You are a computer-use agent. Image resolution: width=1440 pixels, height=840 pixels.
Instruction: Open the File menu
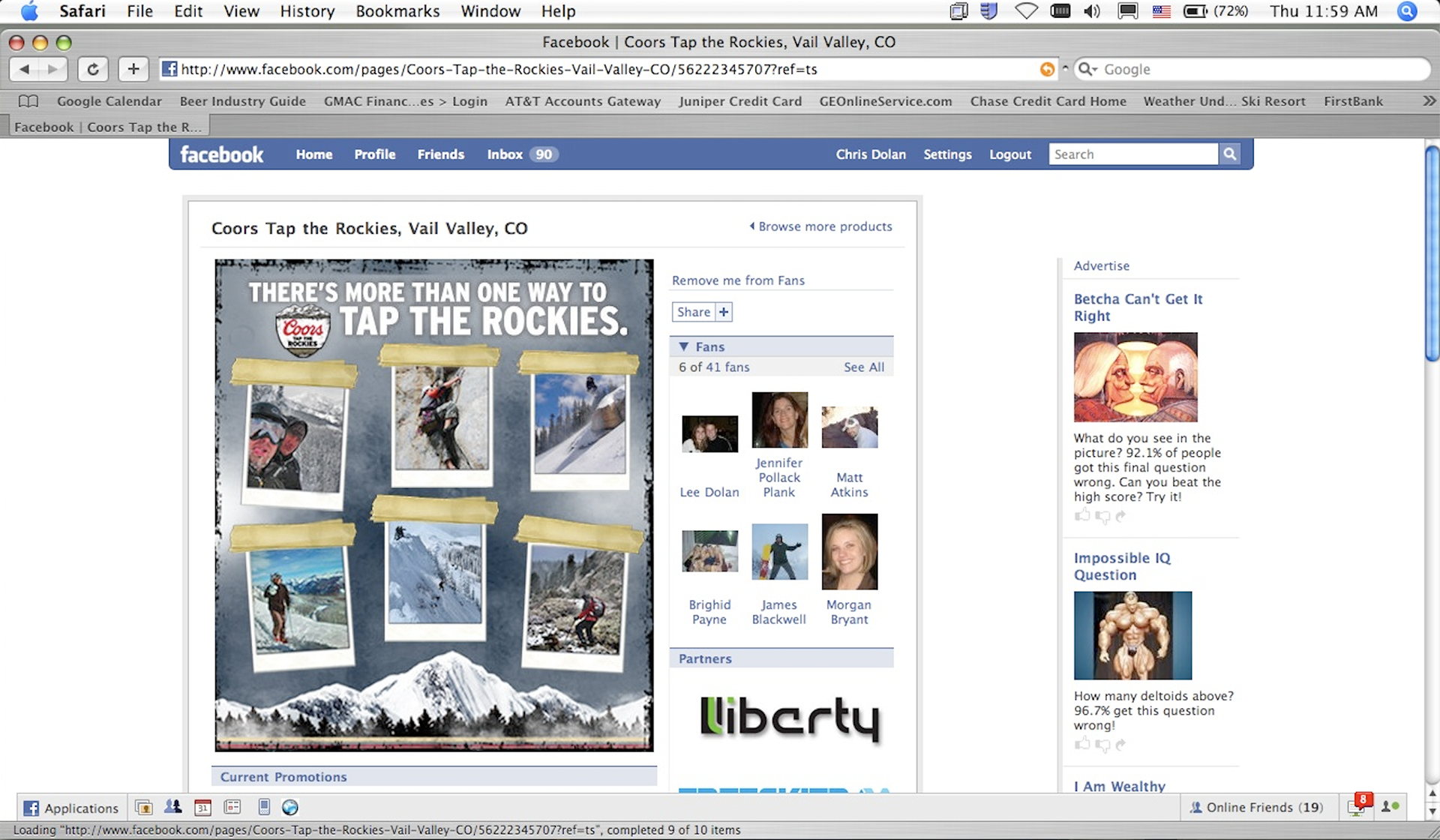[139, 11]
